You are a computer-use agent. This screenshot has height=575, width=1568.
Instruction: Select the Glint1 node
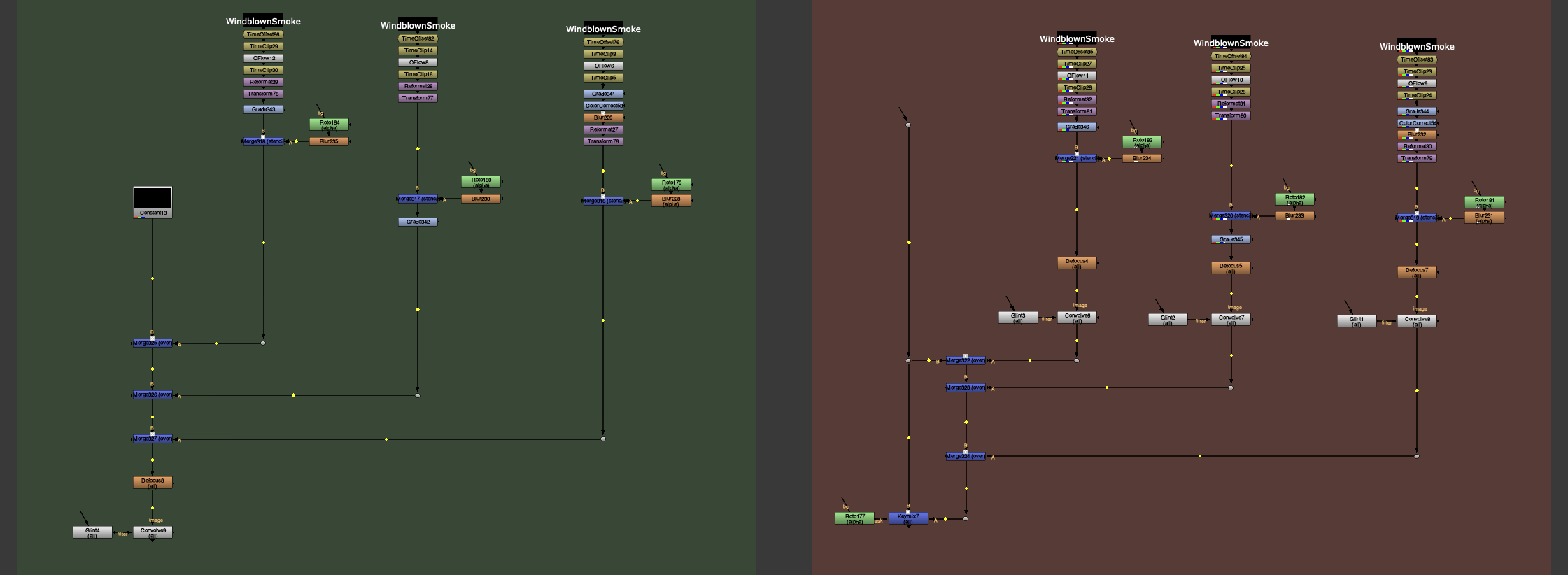[1356, 320]
